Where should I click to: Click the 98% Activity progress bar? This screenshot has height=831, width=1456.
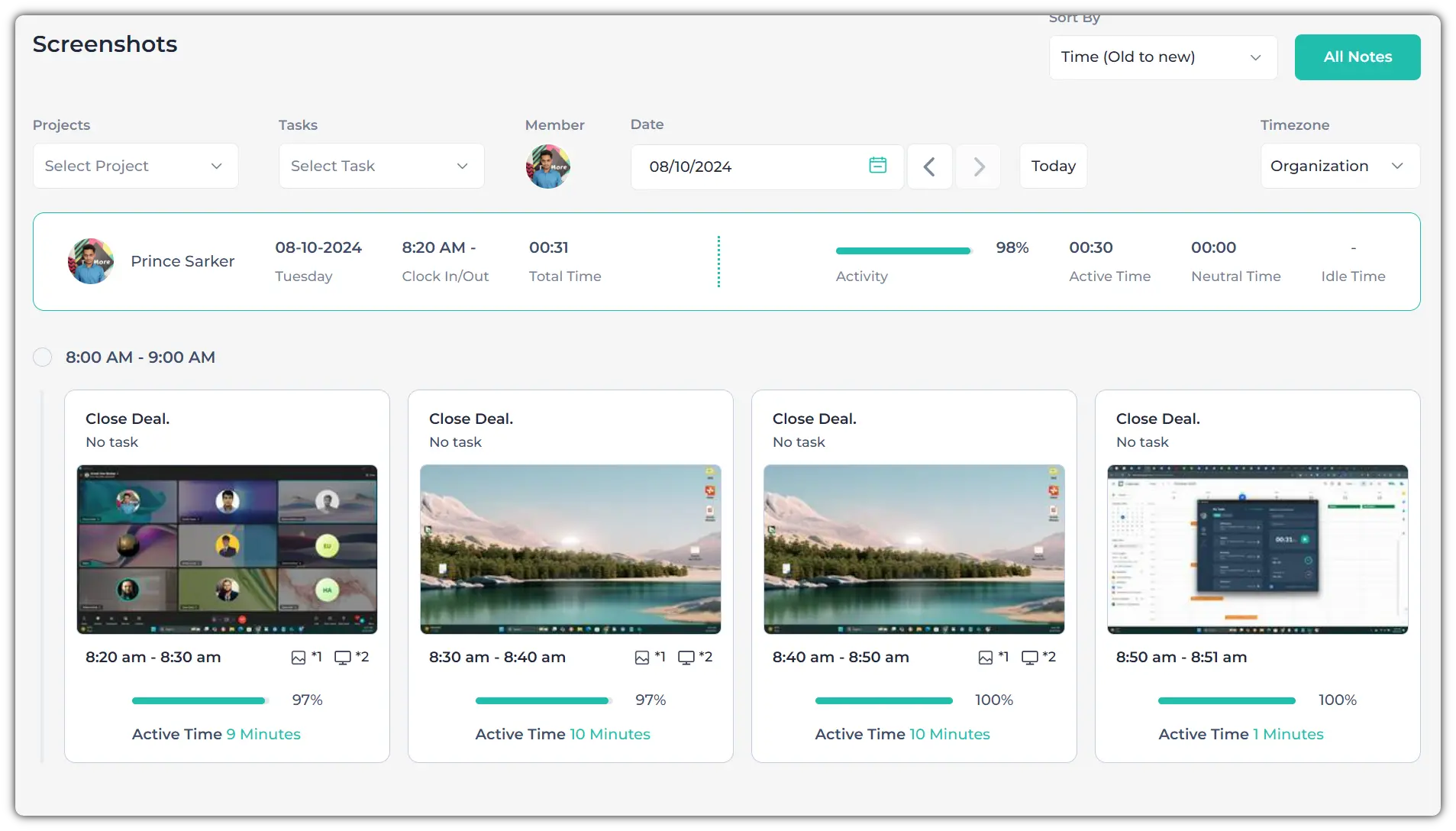tap(902, 251)
